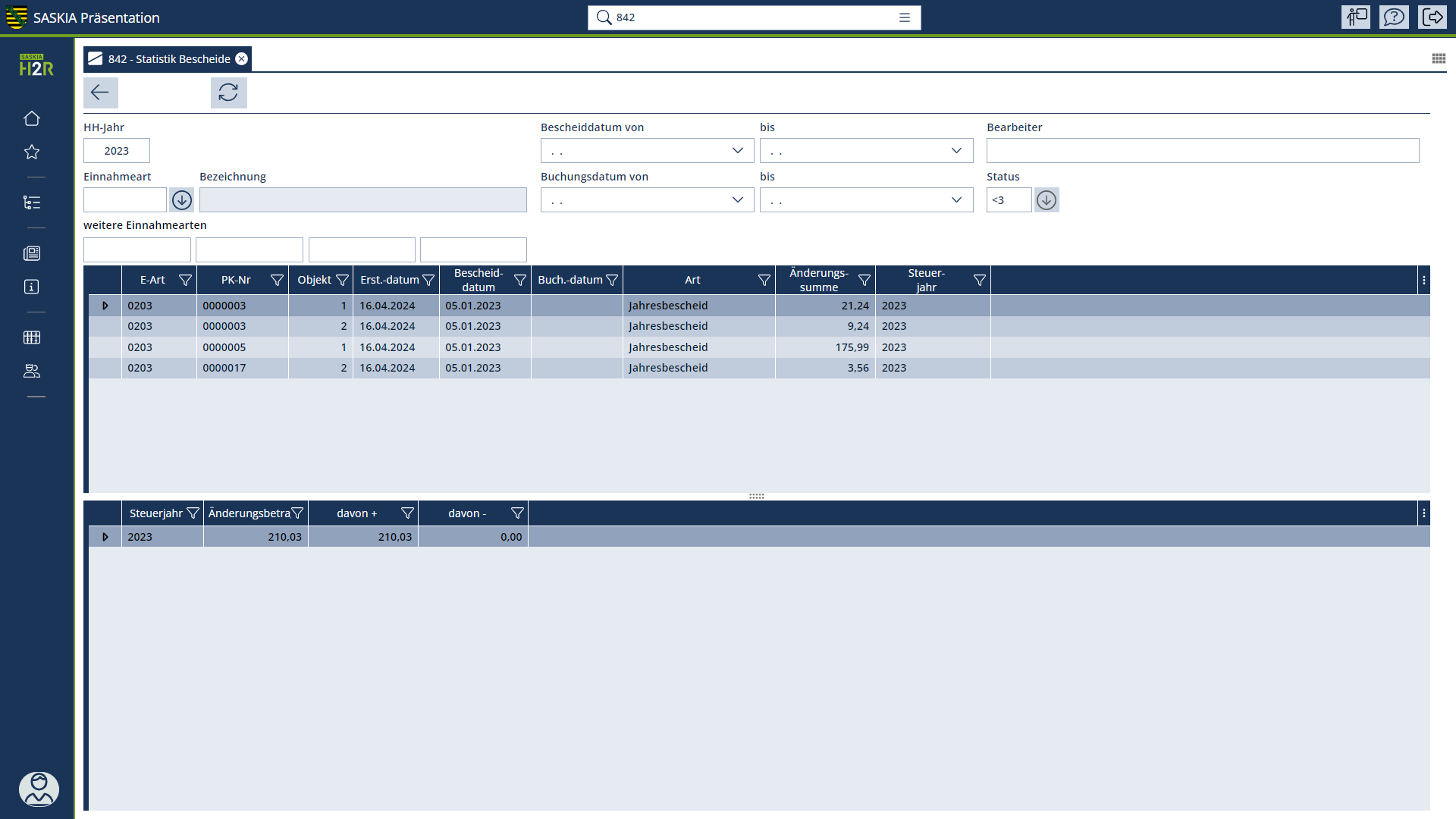Open favorites star icon in sidebar
The image size is (1456, 819).
32,152
